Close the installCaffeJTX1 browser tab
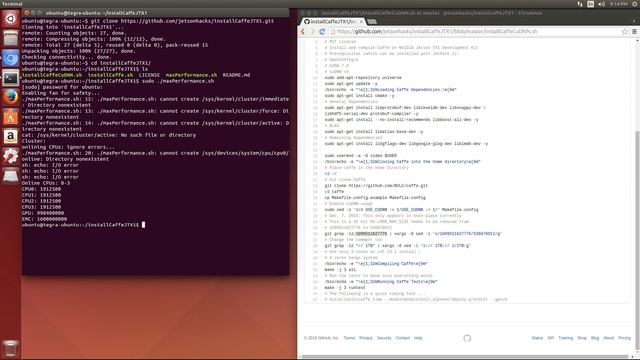The height and width of the screenshot is (360, 640). [361, 22]
